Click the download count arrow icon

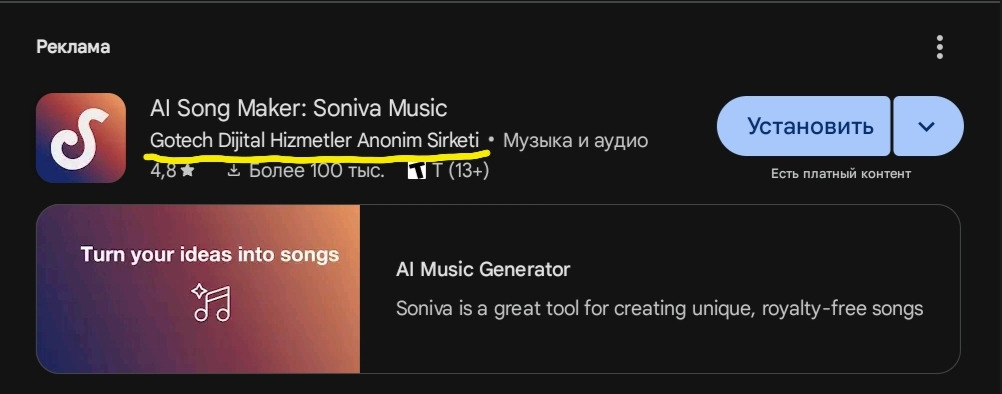pyautogui.click(x=234, y=171)
